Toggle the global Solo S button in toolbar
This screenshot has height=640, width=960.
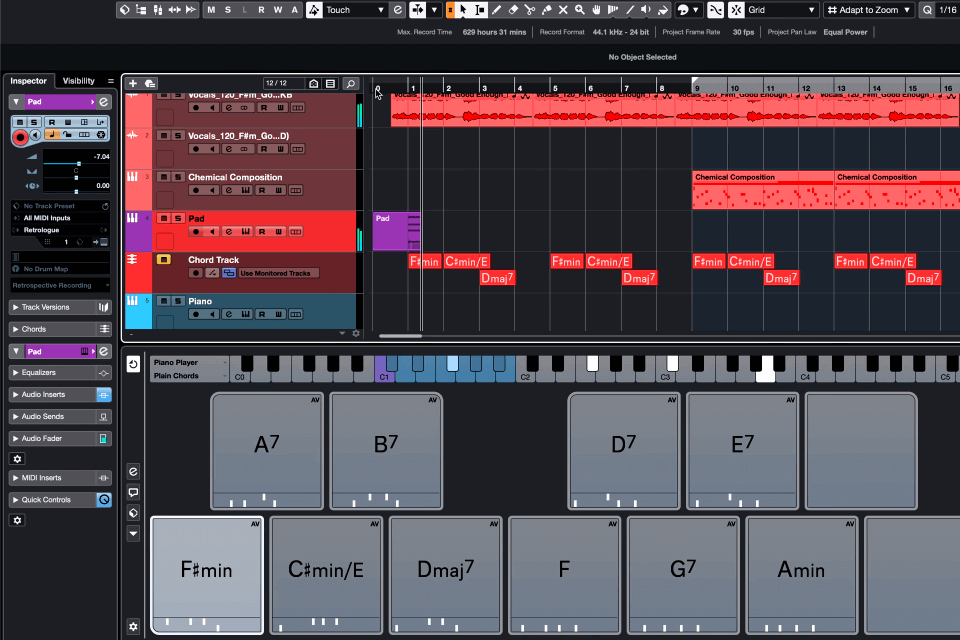[x=228, y=10]
